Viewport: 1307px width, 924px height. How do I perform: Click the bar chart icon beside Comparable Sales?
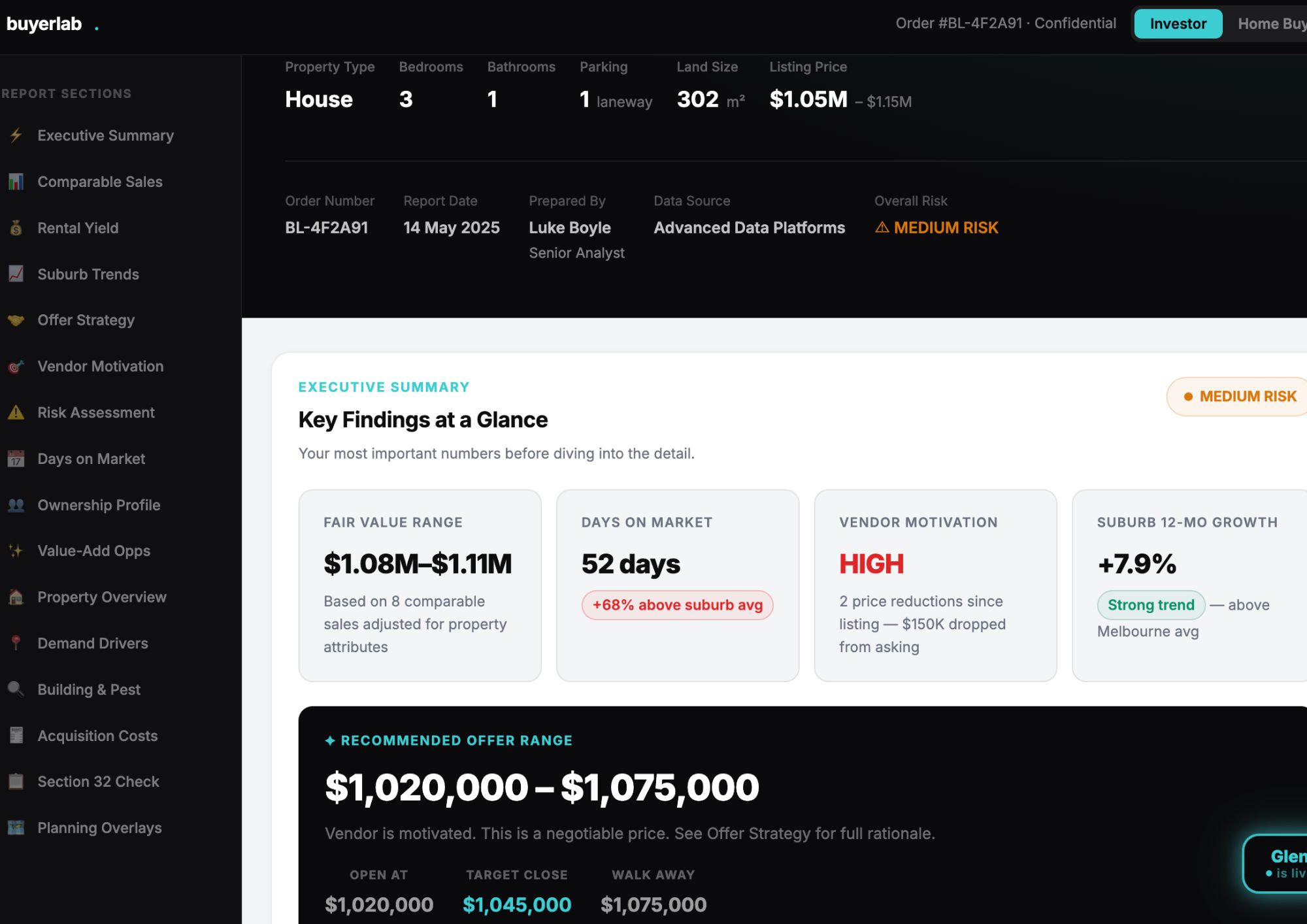(16, 182)
